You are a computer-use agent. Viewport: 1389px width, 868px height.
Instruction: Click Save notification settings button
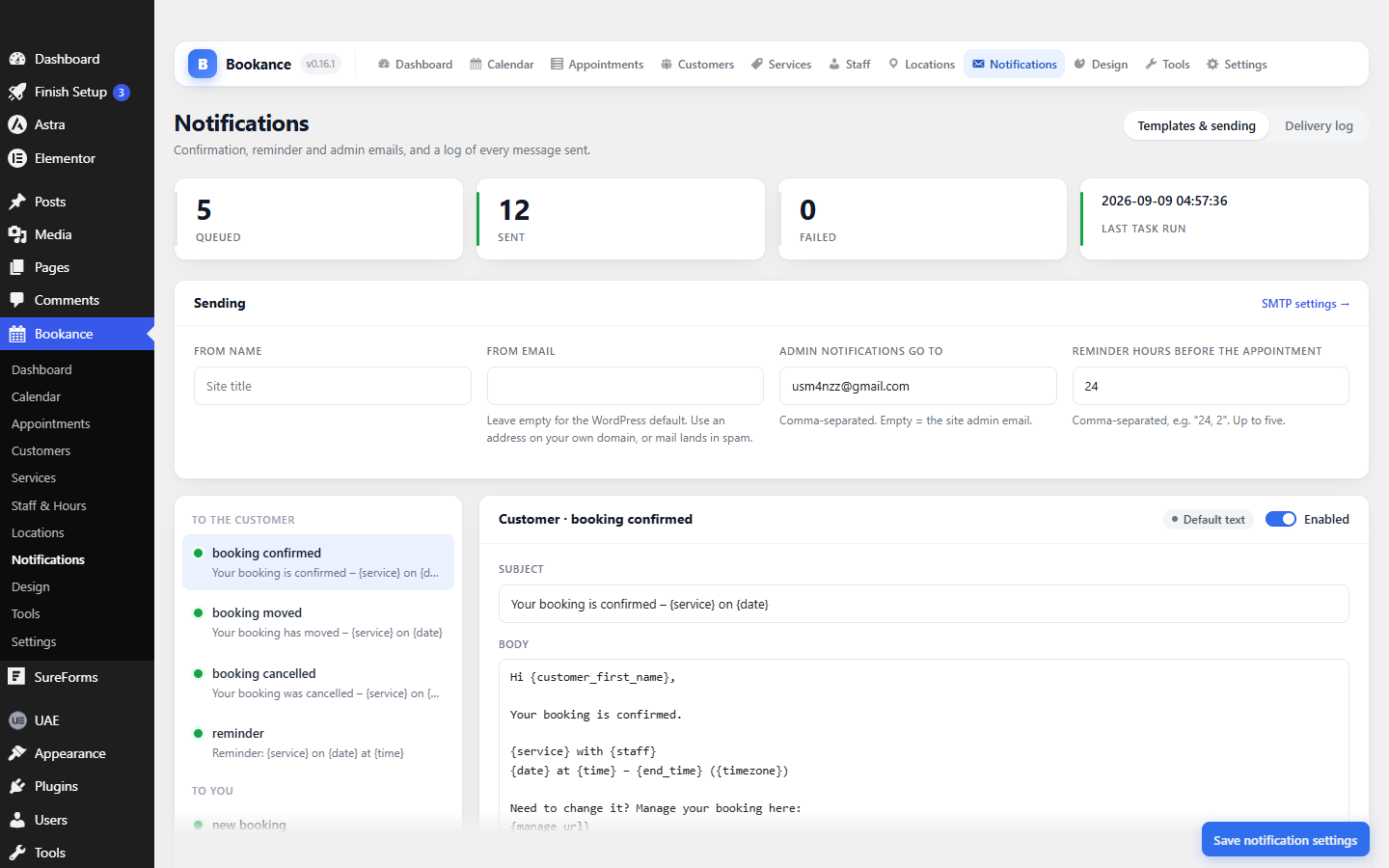(x=1285, y=839)
